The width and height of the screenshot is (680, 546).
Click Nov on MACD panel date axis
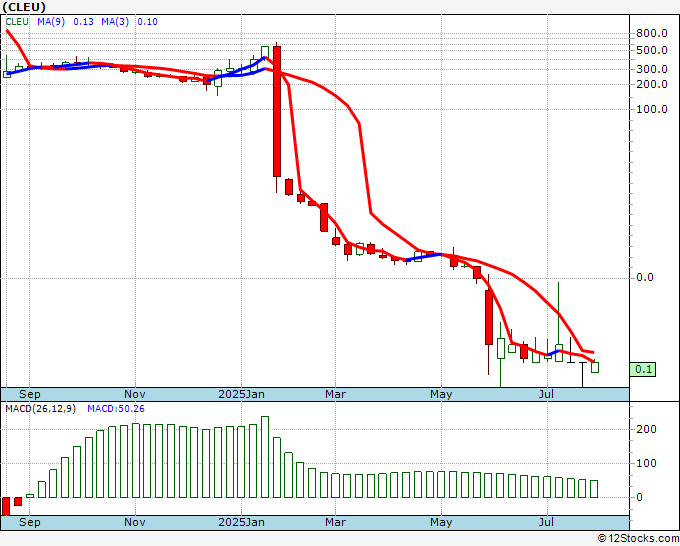point(135,522)
